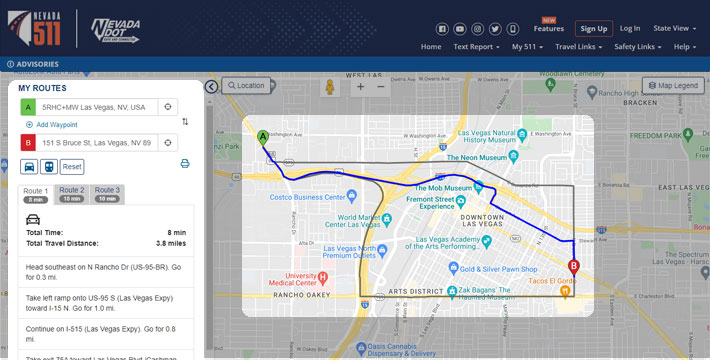Click the green A start marker

(x=263, y=138)
